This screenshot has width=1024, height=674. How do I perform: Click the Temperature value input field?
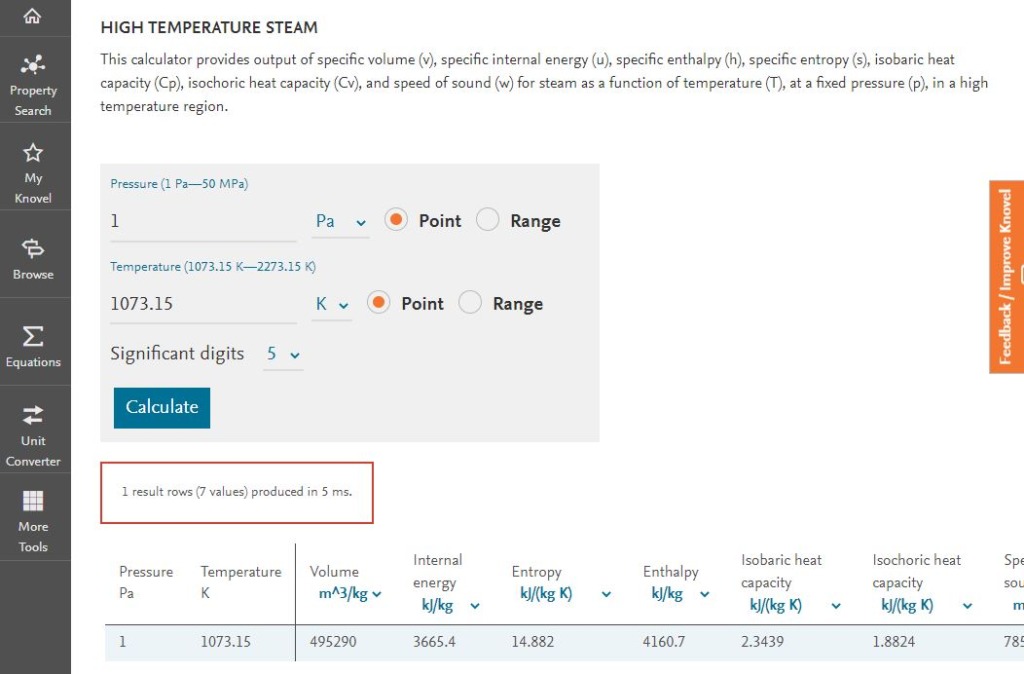203,304
